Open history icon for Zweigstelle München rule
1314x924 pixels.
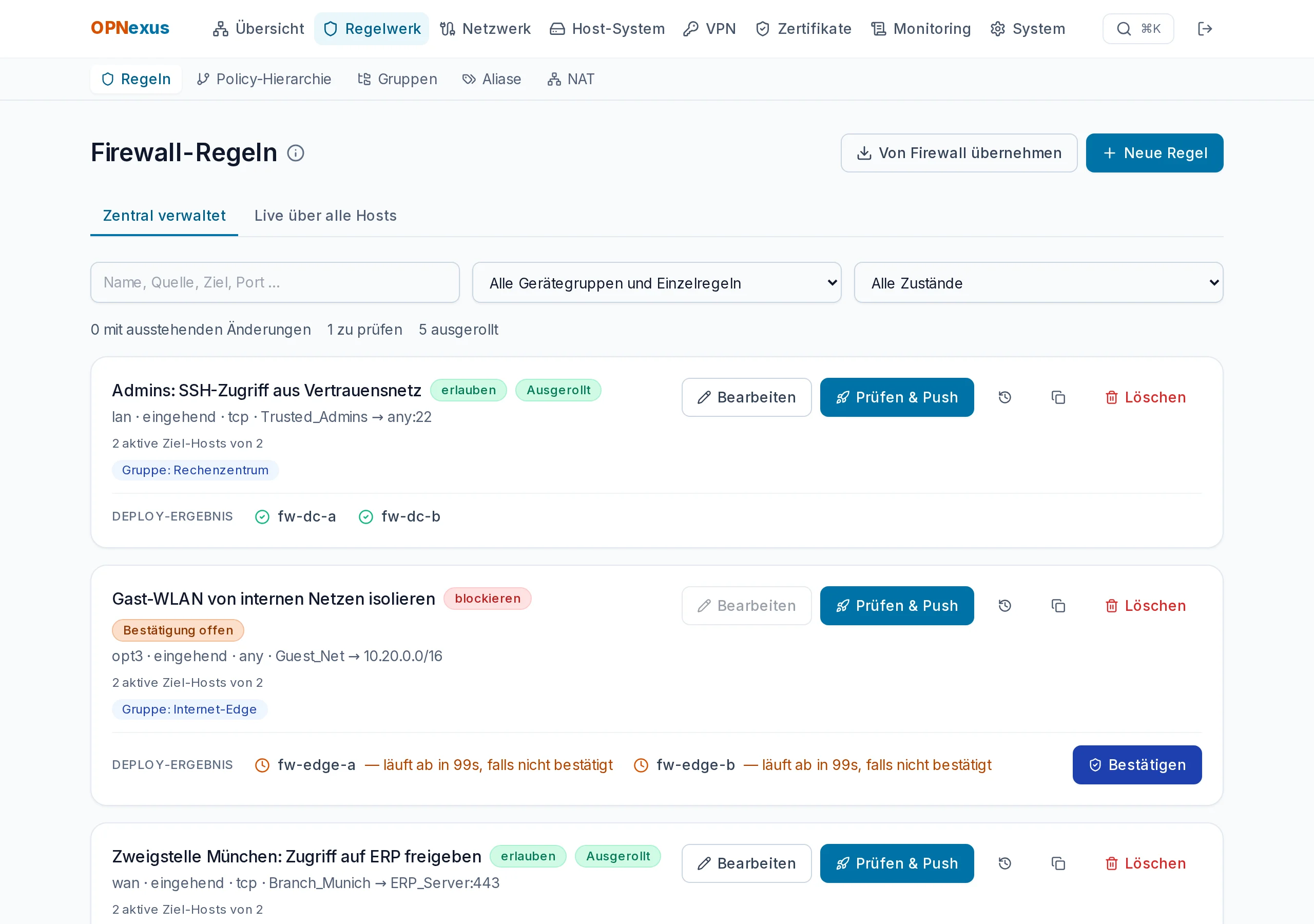point(1004,863)
